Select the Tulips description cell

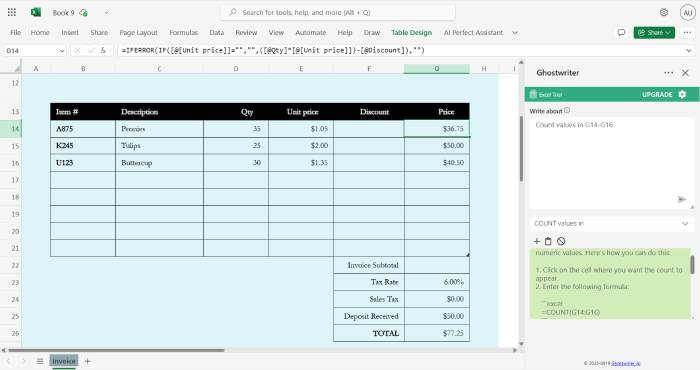tap(159, 146)
